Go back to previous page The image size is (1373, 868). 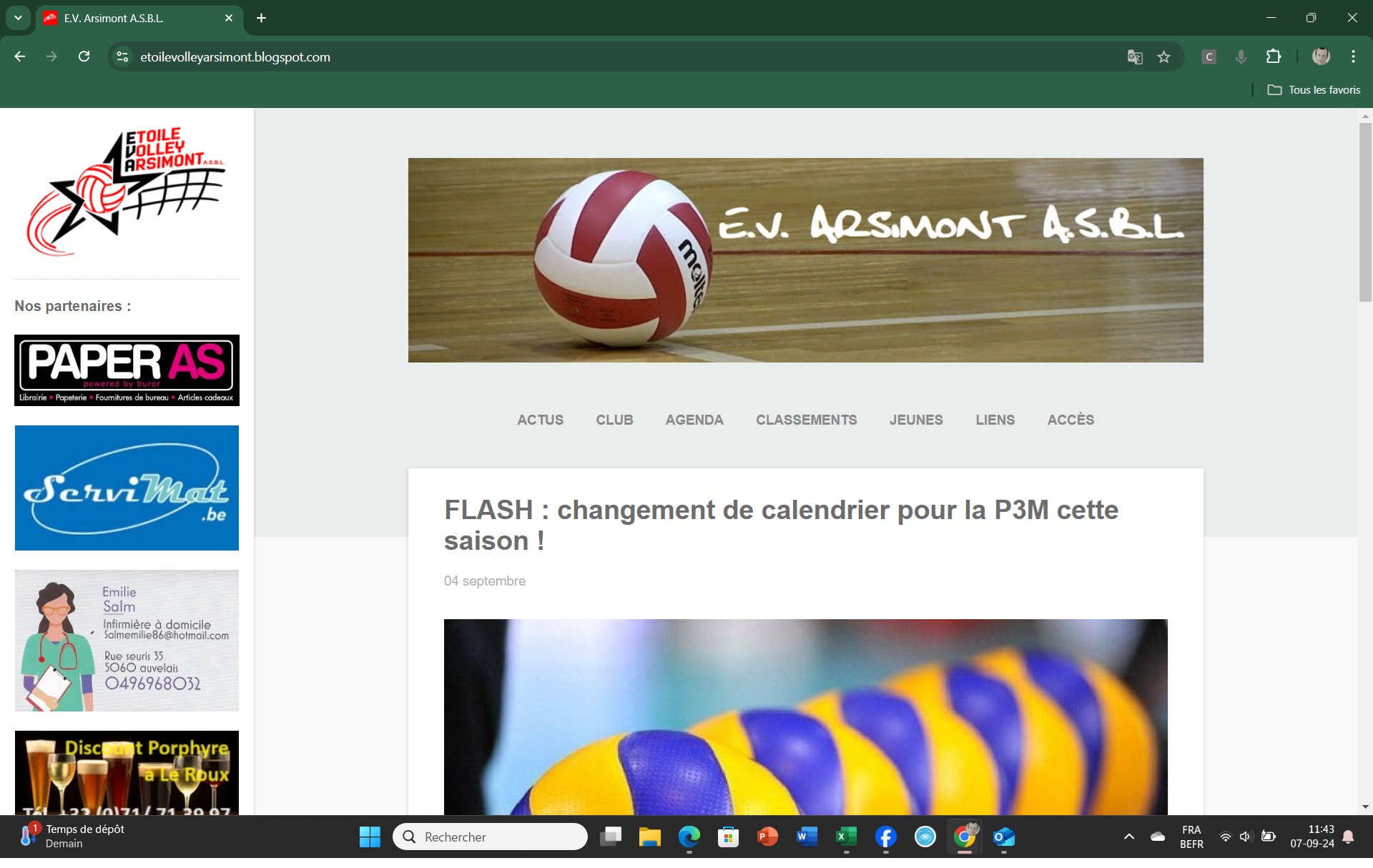[20, 56]
